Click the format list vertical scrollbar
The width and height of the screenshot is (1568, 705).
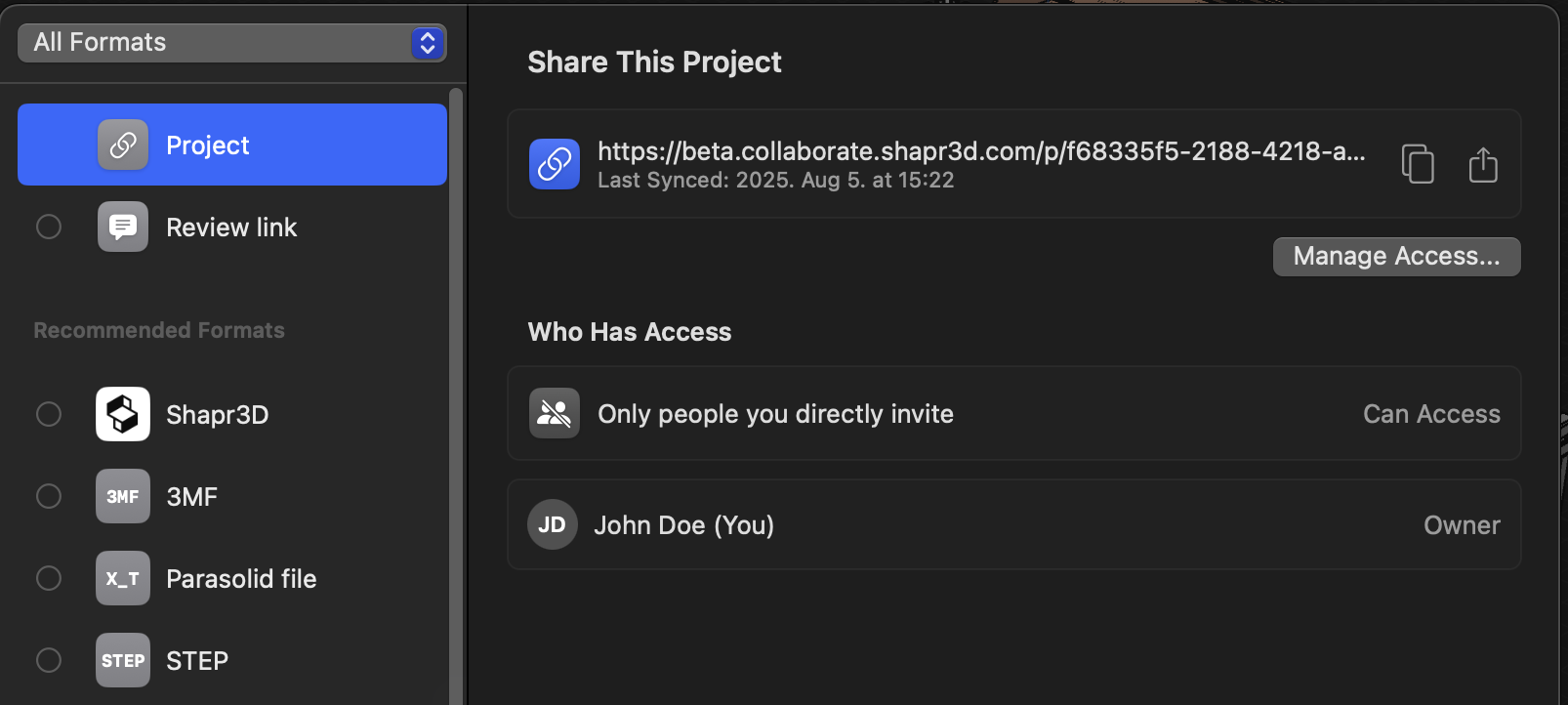pyautogui.click(x=455, y=396)
